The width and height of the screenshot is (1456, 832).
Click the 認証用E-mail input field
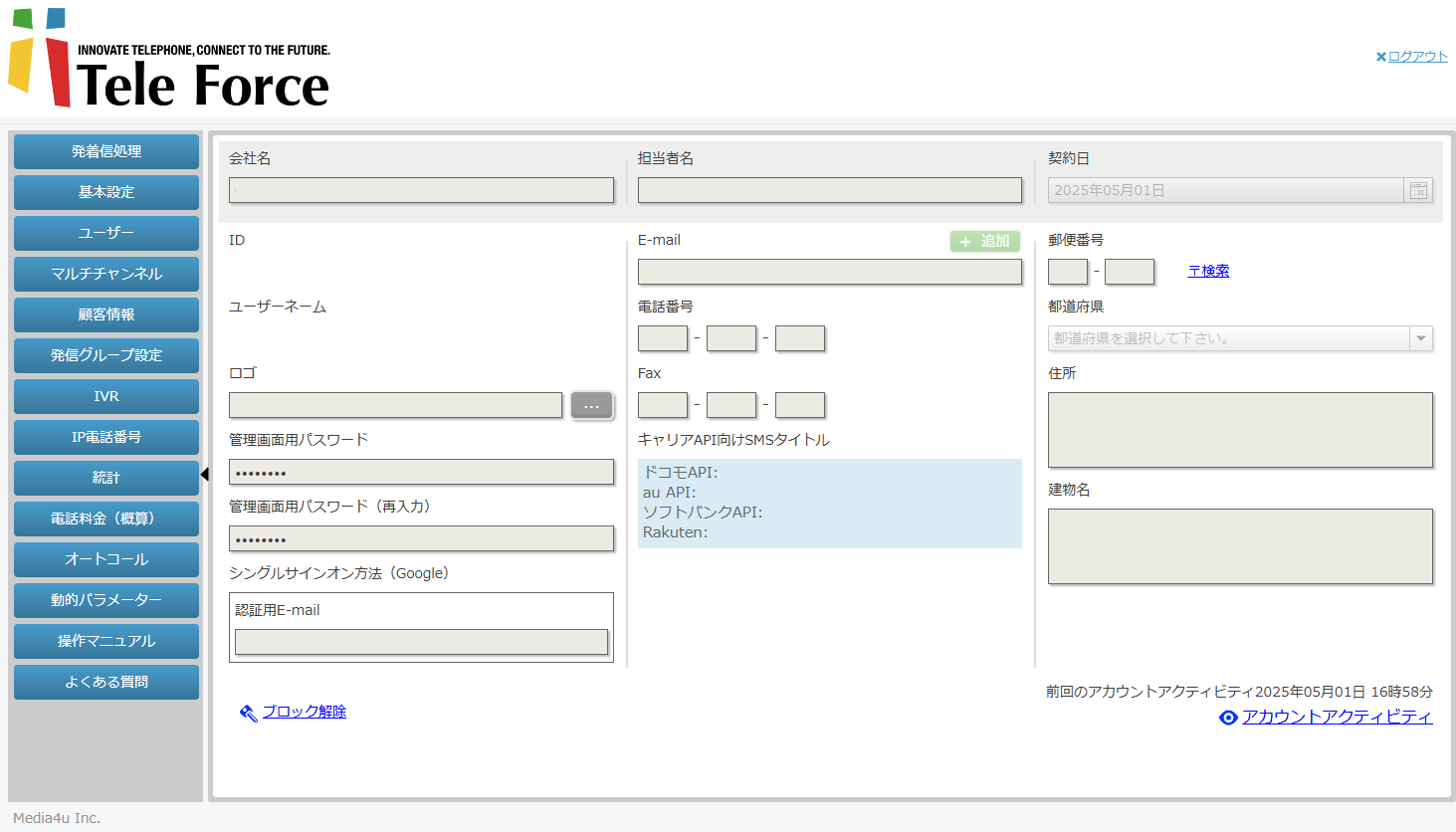click(x=421, y=642)
